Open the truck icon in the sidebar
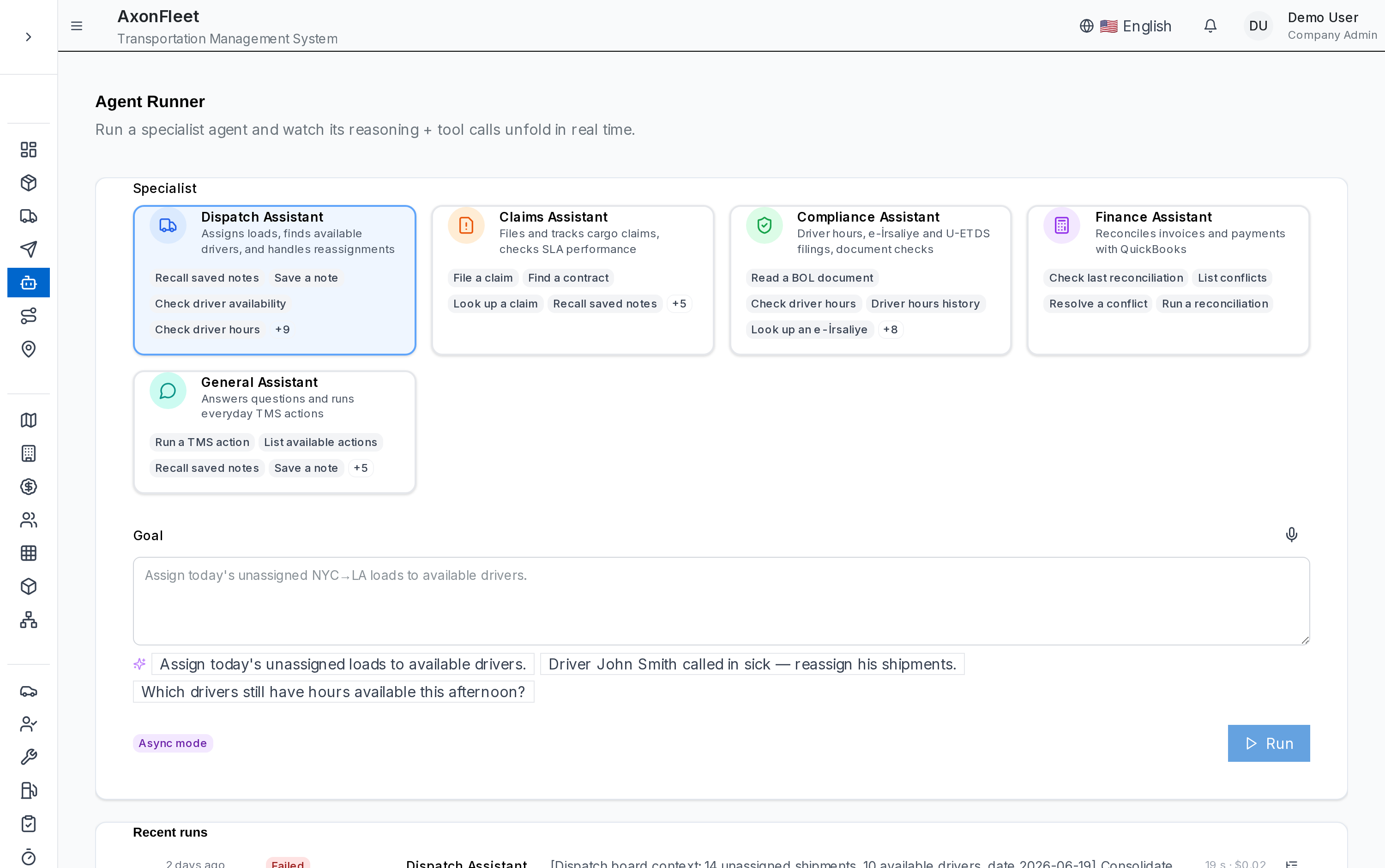 (x=28, y=217)
